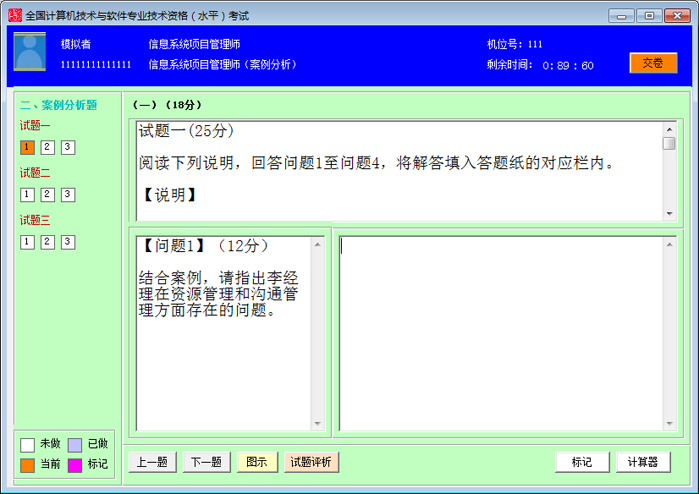Select question 3 under 试题一
Screen dimensions: 699x494
[x=67, y=148]
